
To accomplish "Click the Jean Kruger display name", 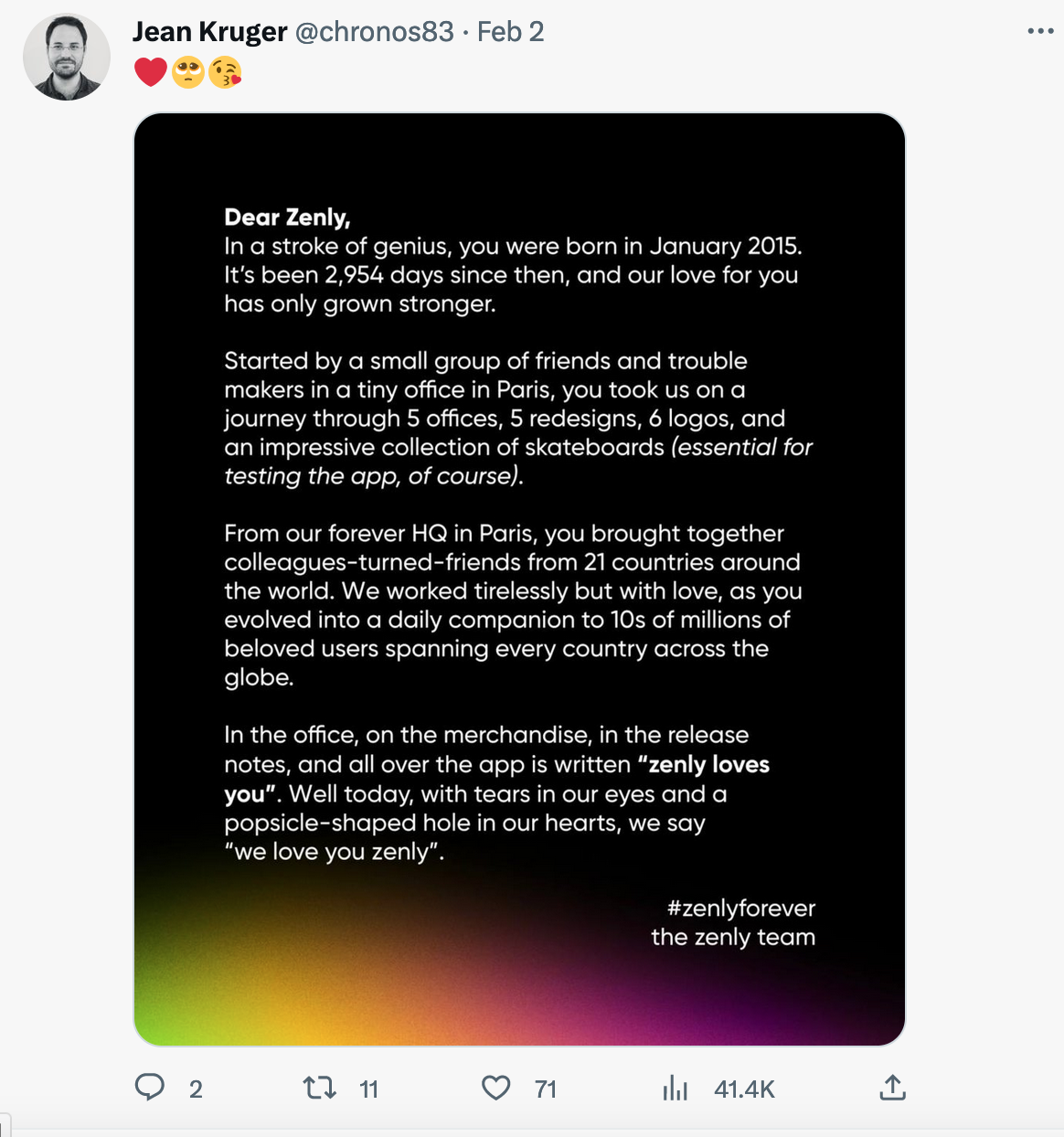I will [x=209, y=32].
